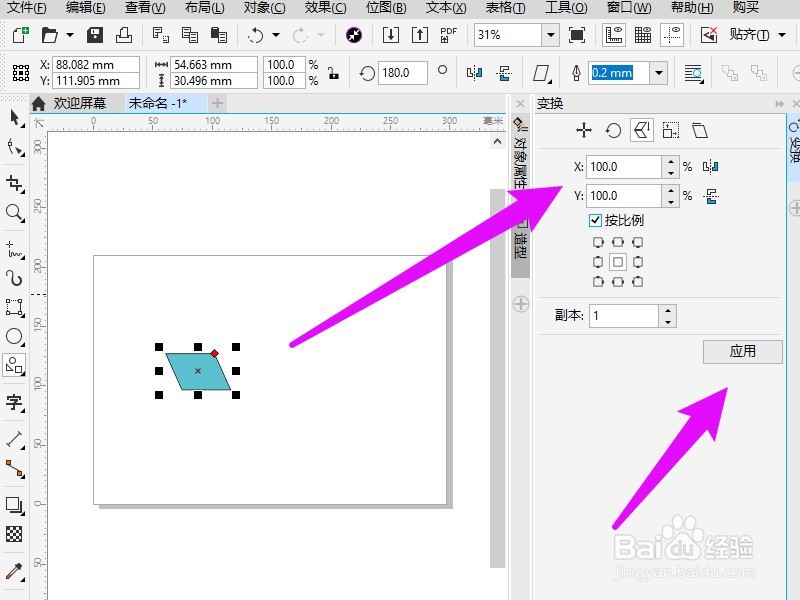
Task: Open the Rotate tab in Transform docker
Action: pyautogui.click(x=613, y=131)
